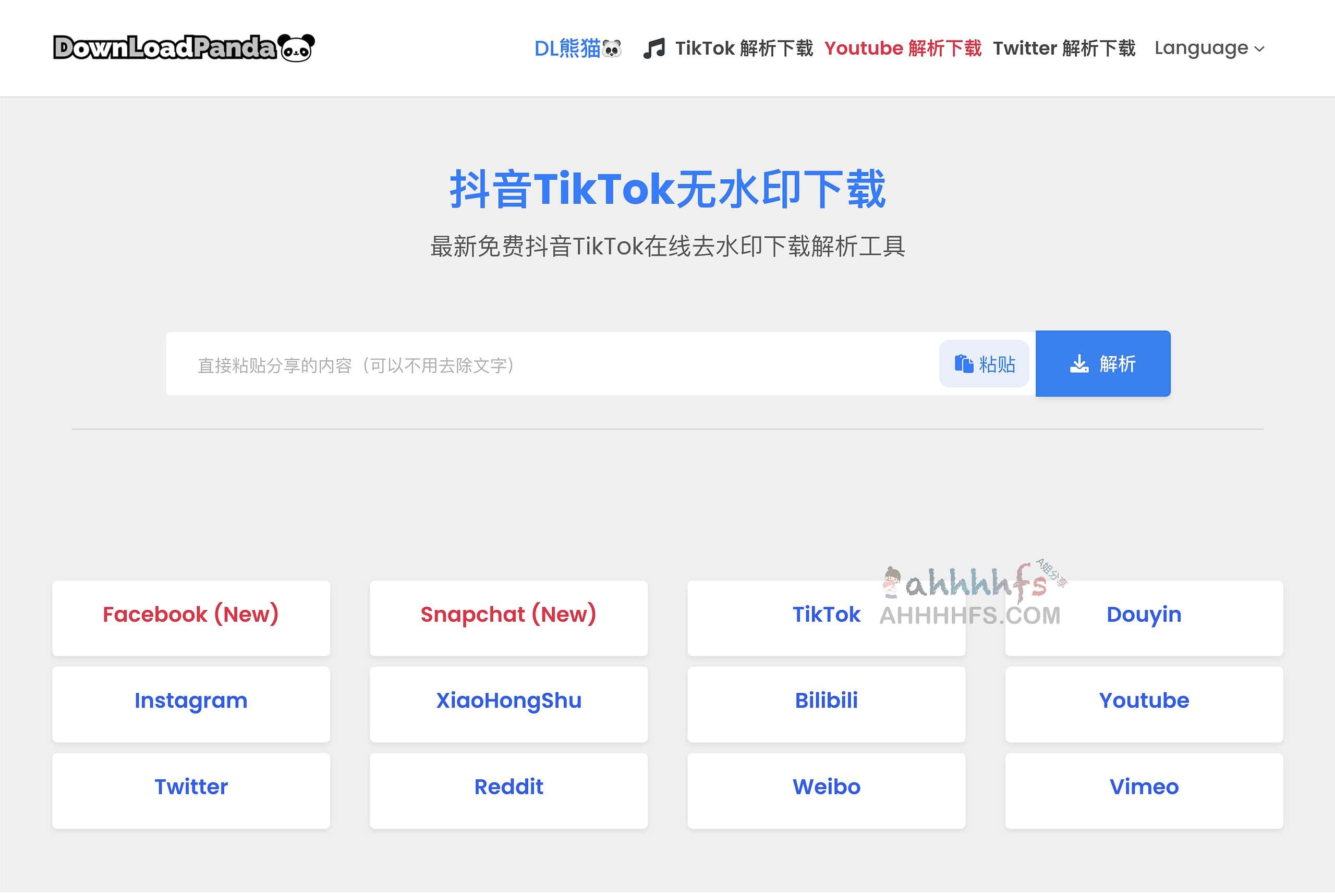Click the clipboard icon on the 粘贴 button
The image size is (1335, 896).
[x=963, y=364]
